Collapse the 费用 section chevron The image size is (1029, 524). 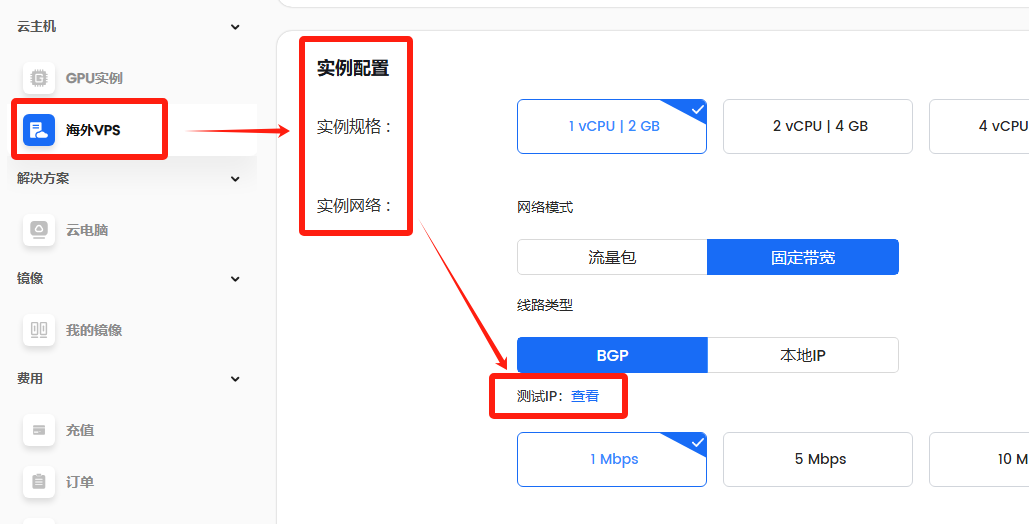[x=236, y=379]
